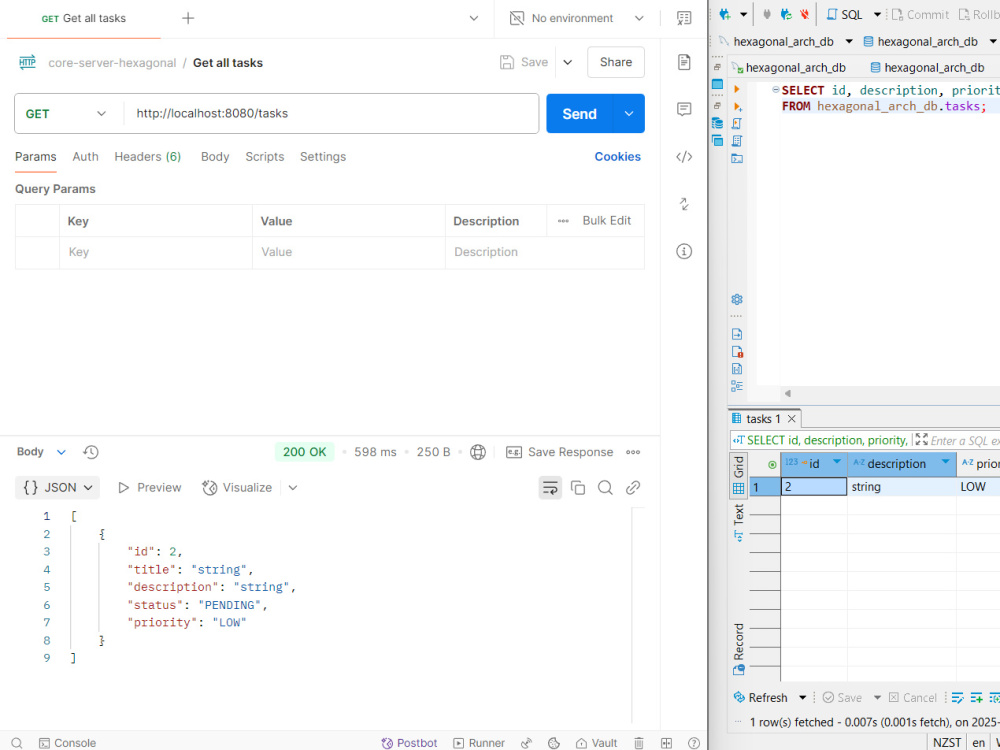Click the request URL input field
This screenshot has width=1000, height=750.
click(x=332, y=114)
